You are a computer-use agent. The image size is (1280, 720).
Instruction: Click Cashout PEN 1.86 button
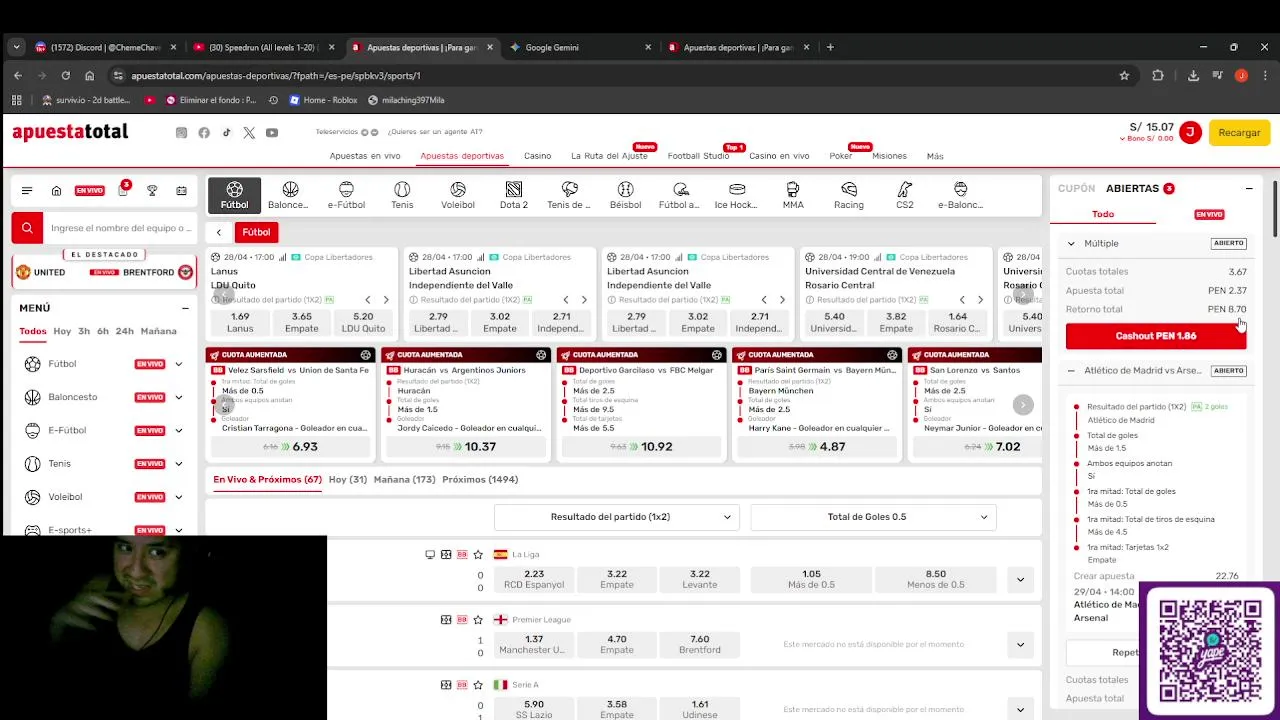click(1156, 336)
